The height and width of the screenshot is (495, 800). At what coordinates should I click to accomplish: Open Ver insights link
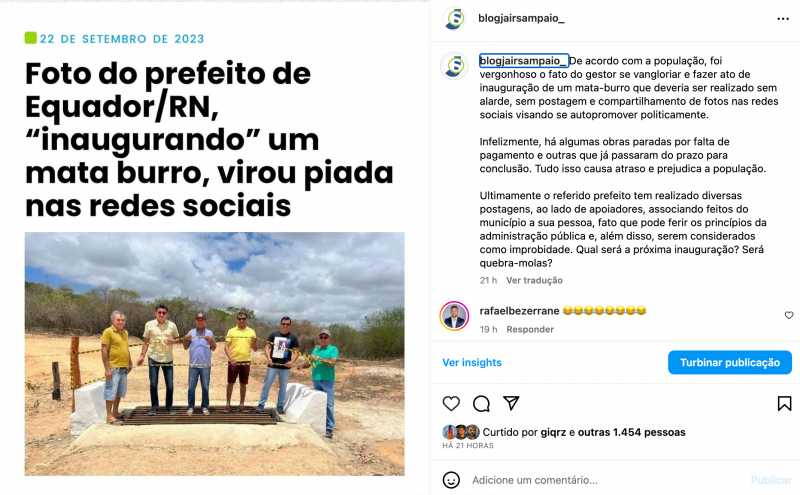[472, 362]
